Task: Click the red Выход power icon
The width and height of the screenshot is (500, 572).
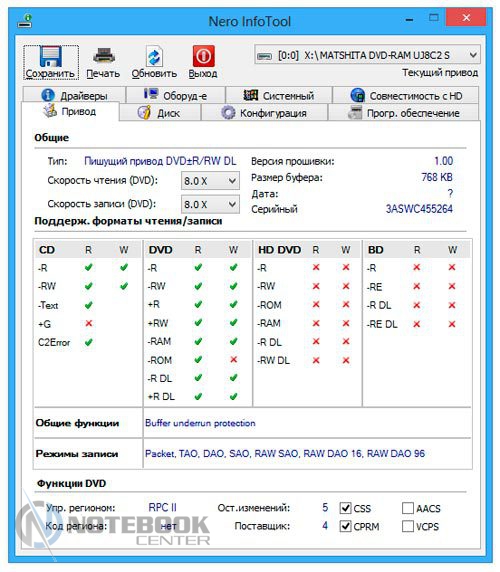Action: [x=203, y=56]
